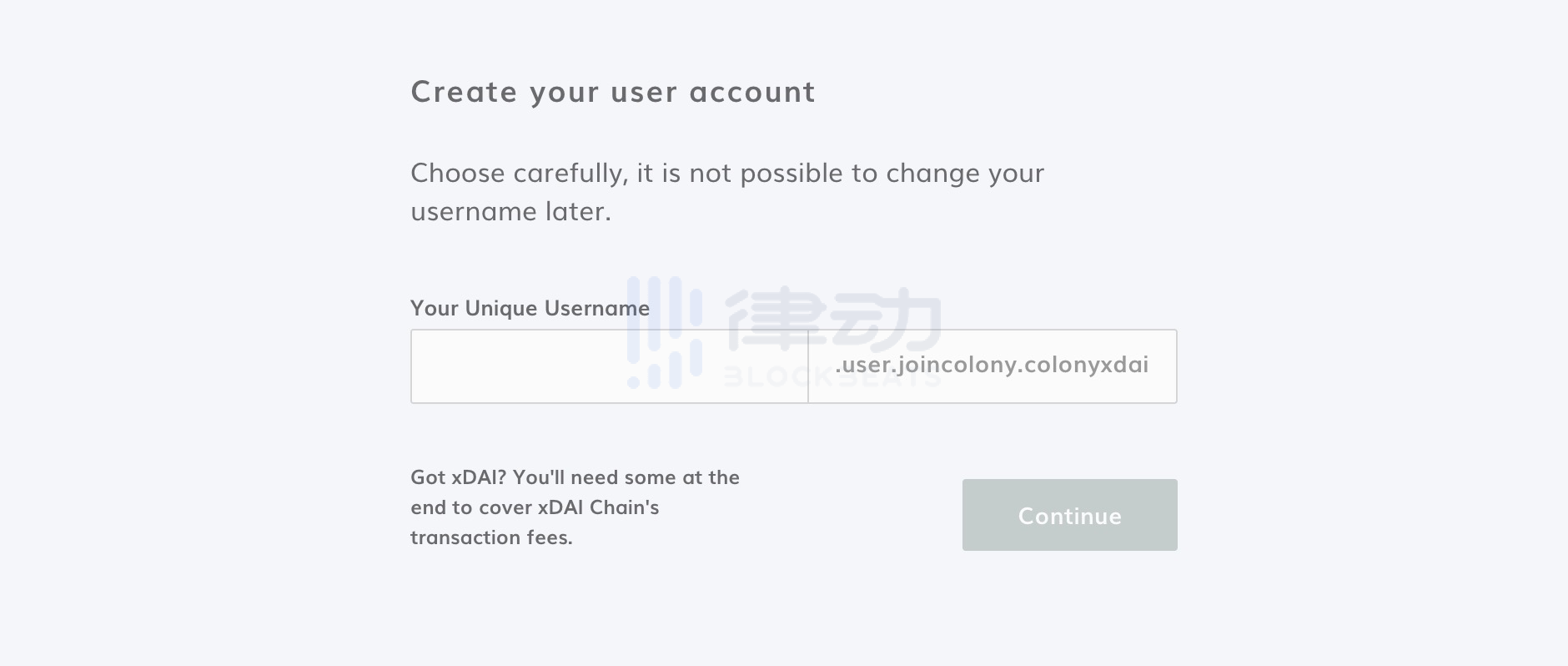
Task: Click the word "Create" in the heading
Action: tap(464, 92)
